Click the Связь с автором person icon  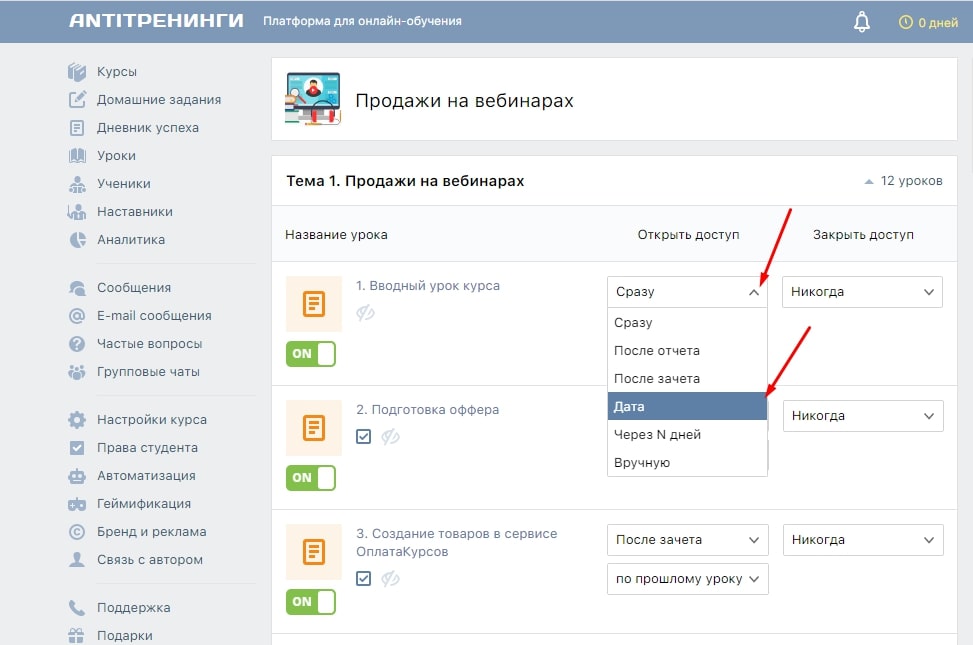coord(77,560)
